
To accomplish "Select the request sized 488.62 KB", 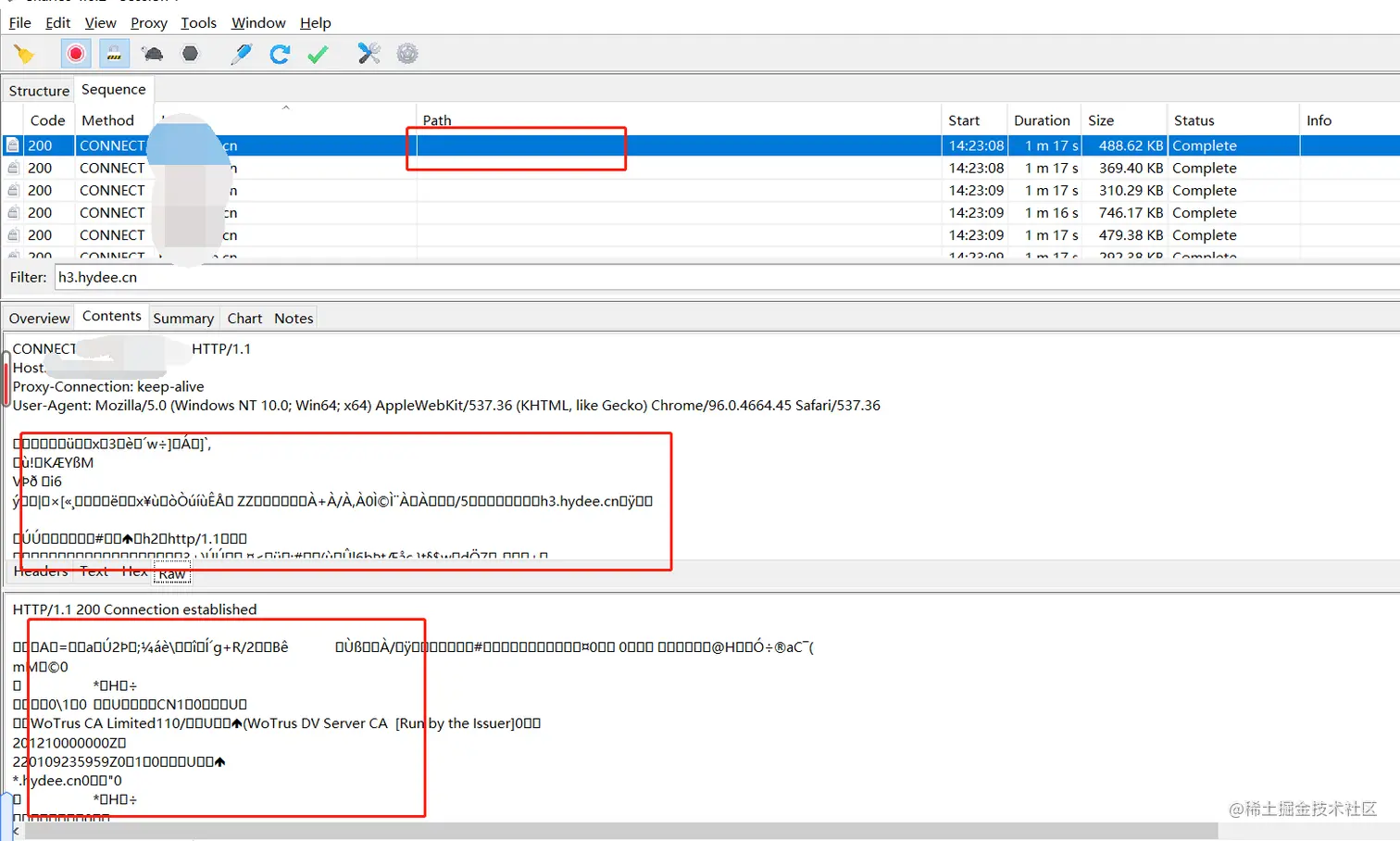I will tap(700, 145).
